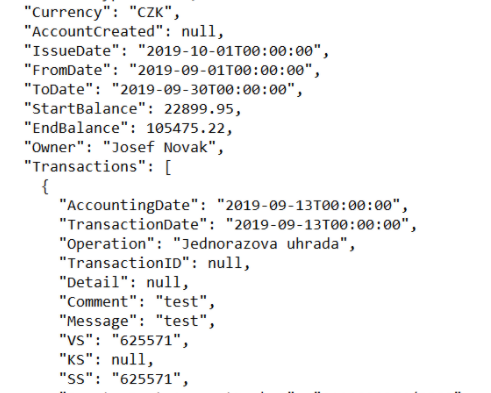Screen dimensions: 491x393
Task: Click the AccountingDate value 2019-09-13T00:00:00
Action: (x=308, y=205)
